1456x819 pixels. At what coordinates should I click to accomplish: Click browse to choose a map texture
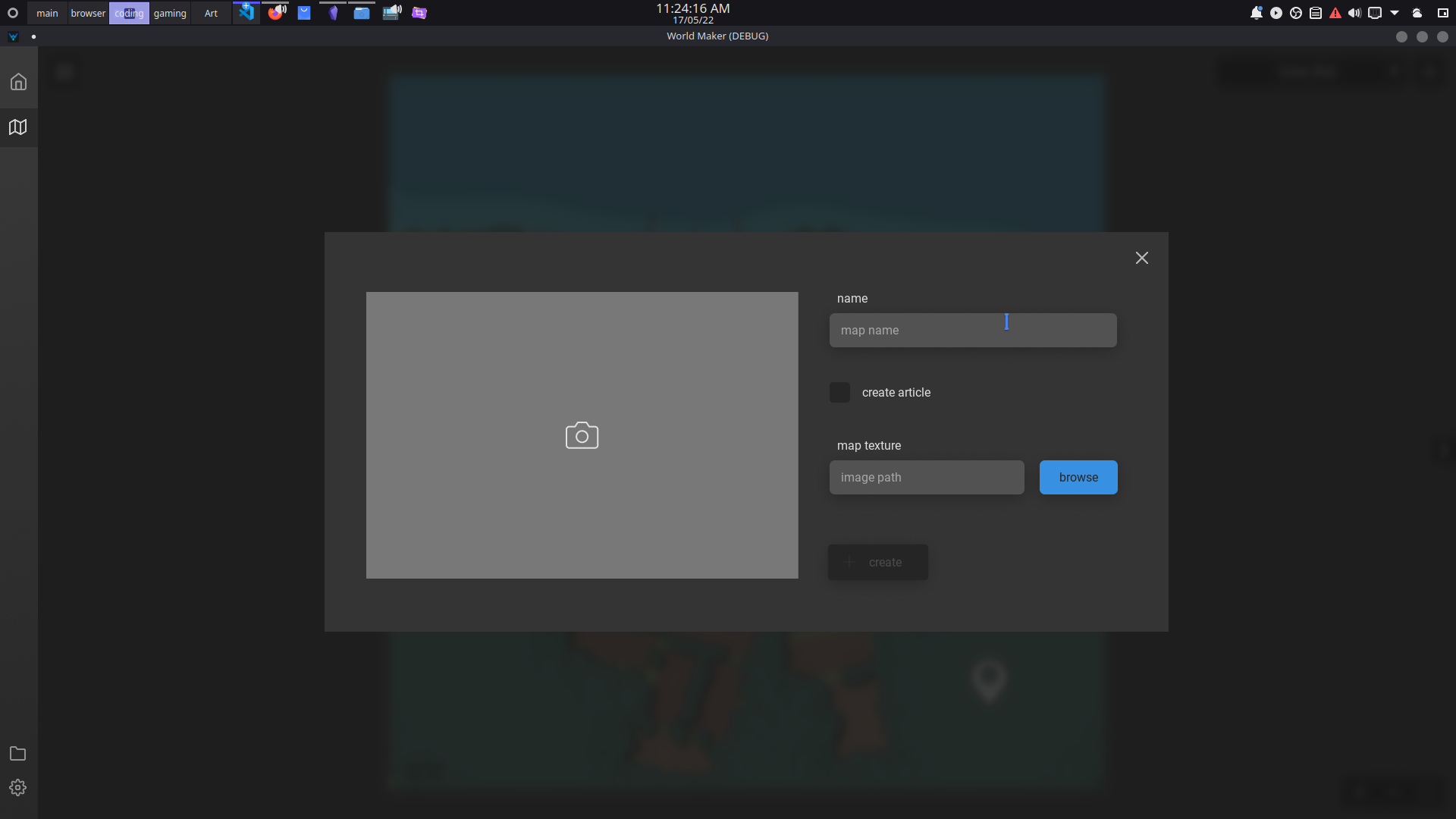click(1078, 477)
